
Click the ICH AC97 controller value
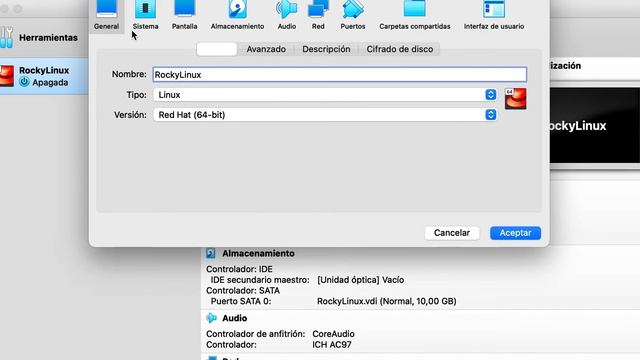[x=331, y=345]
